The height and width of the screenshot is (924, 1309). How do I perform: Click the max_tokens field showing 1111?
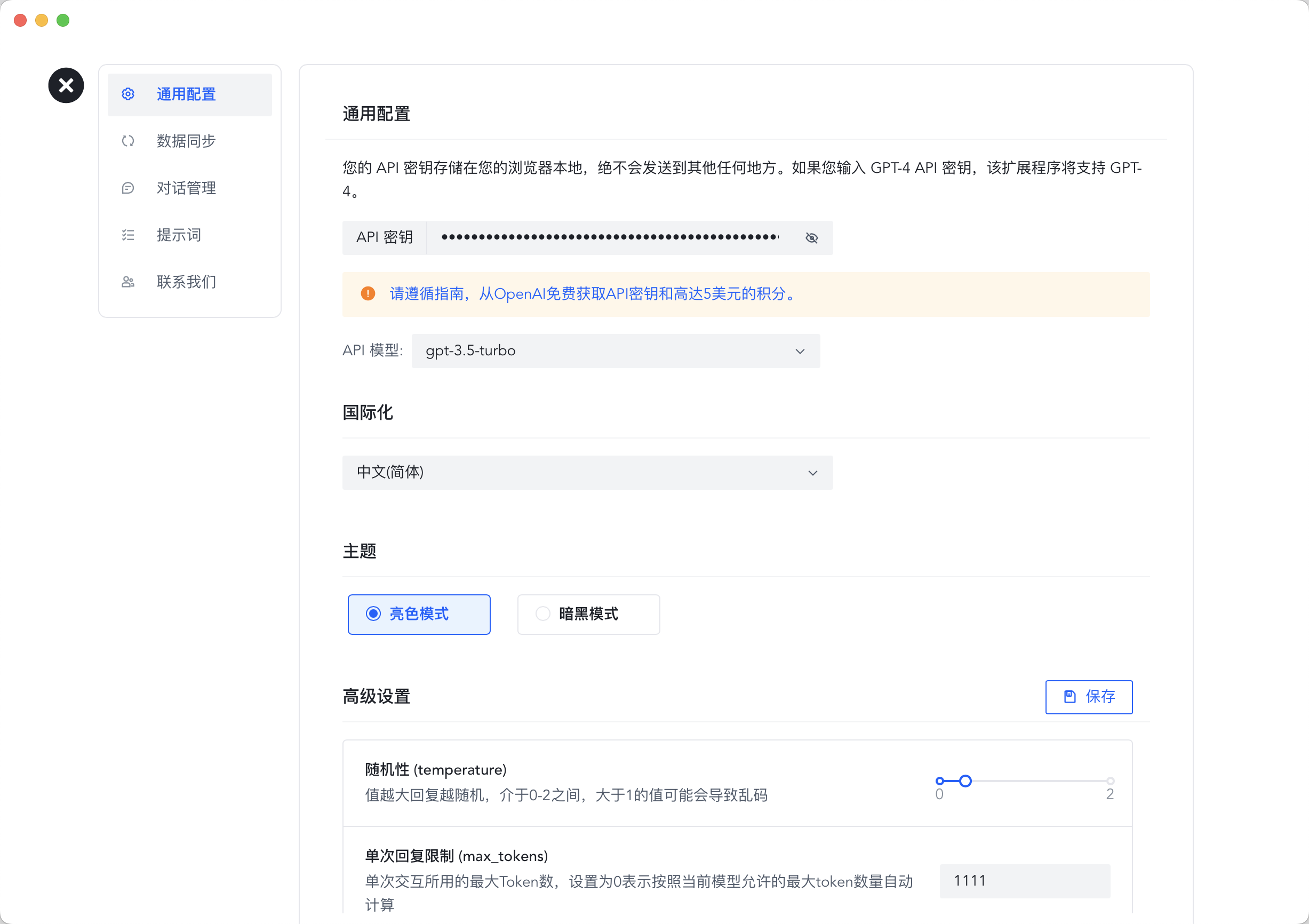pos(1024,881)
